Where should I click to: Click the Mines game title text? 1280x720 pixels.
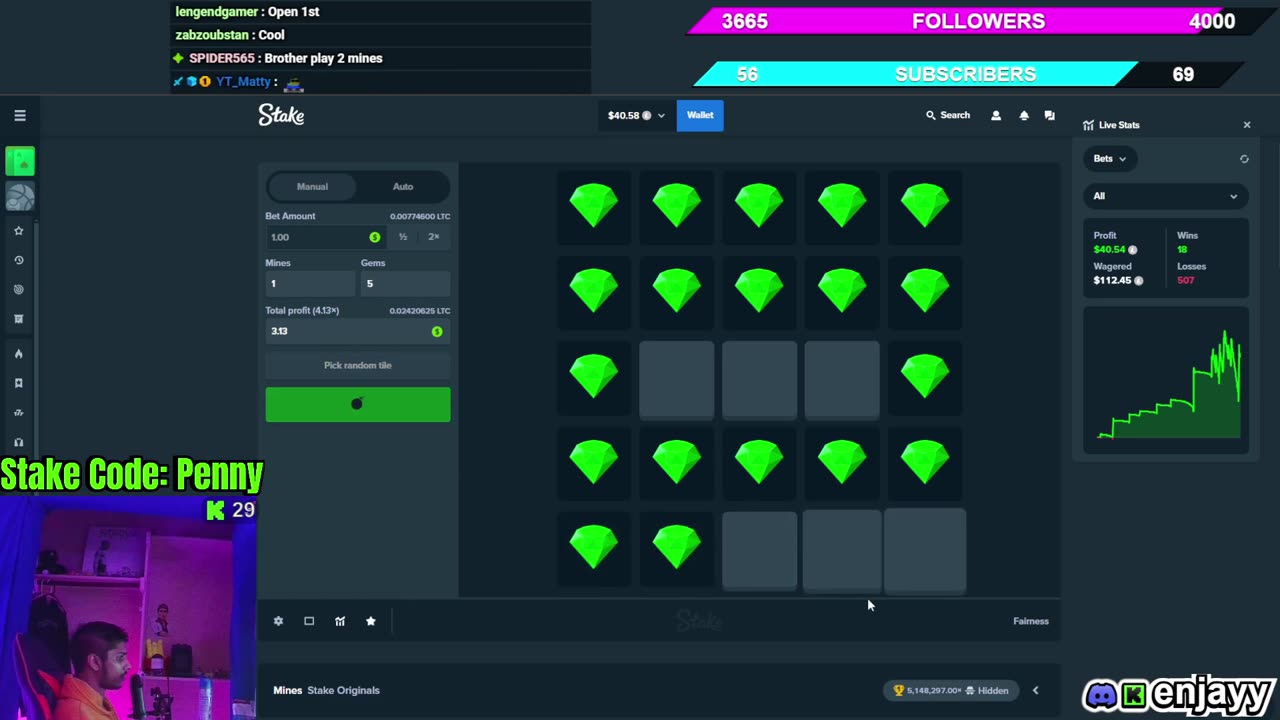tap(287, 690)
